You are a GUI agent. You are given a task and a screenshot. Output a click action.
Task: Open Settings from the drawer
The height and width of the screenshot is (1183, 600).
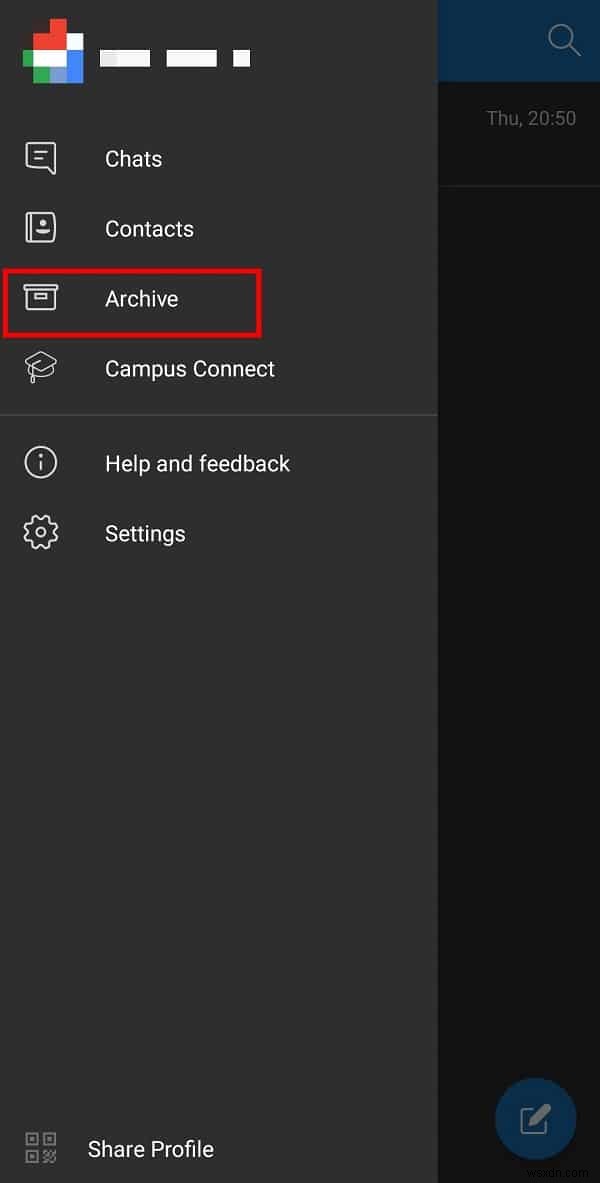coord(145,533)
